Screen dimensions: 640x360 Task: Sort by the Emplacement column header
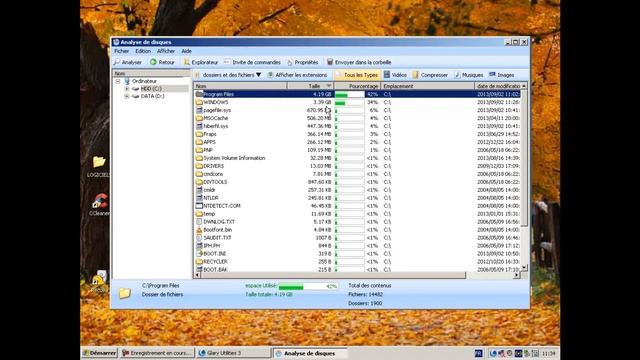coord(427,86)
